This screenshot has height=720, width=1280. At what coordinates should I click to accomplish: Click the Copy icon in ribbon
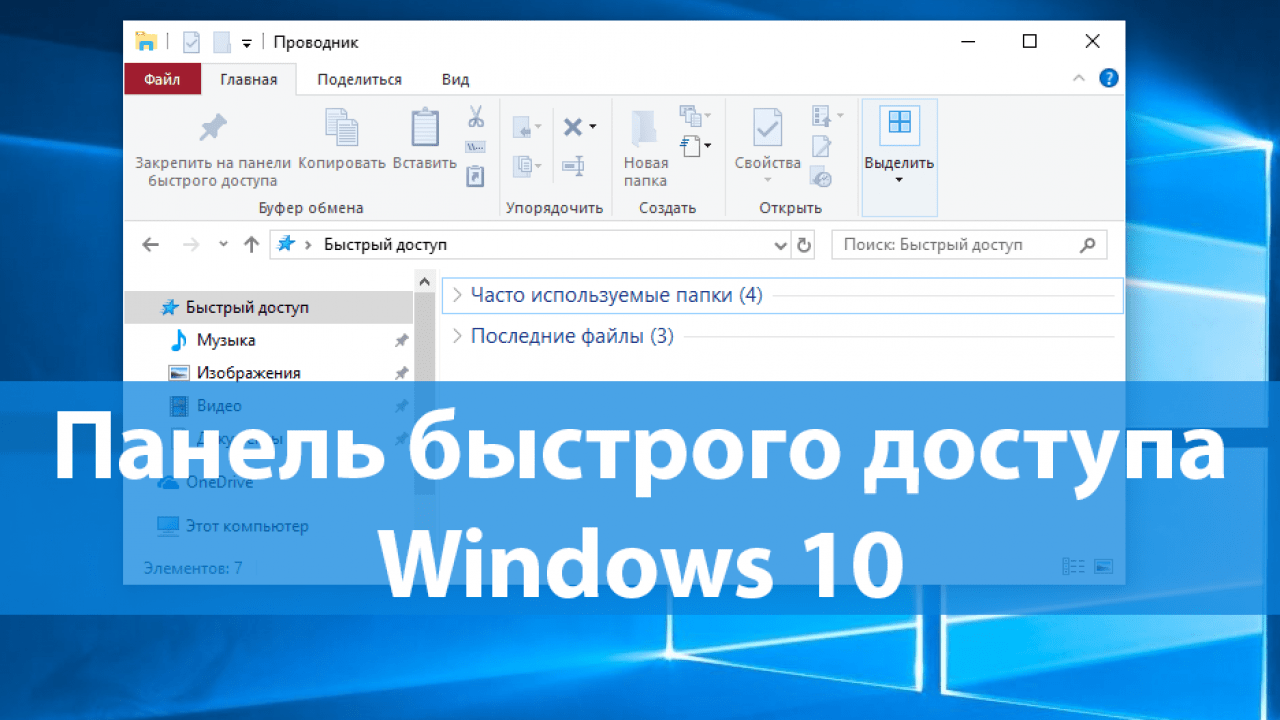(x=341, y=128)
